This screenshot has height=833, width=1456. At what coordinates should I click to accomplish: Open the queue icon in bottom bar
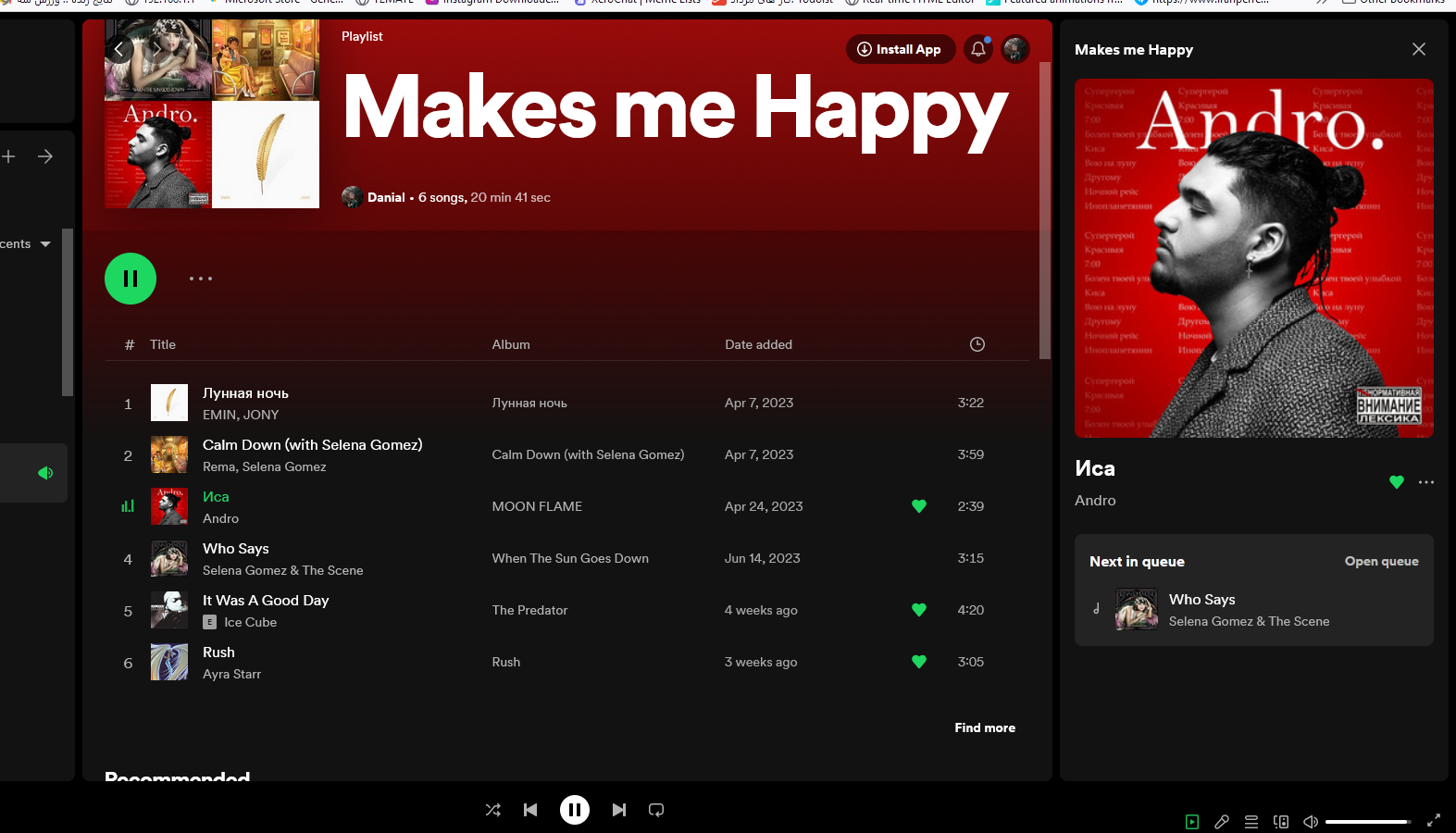(1251, 821)
